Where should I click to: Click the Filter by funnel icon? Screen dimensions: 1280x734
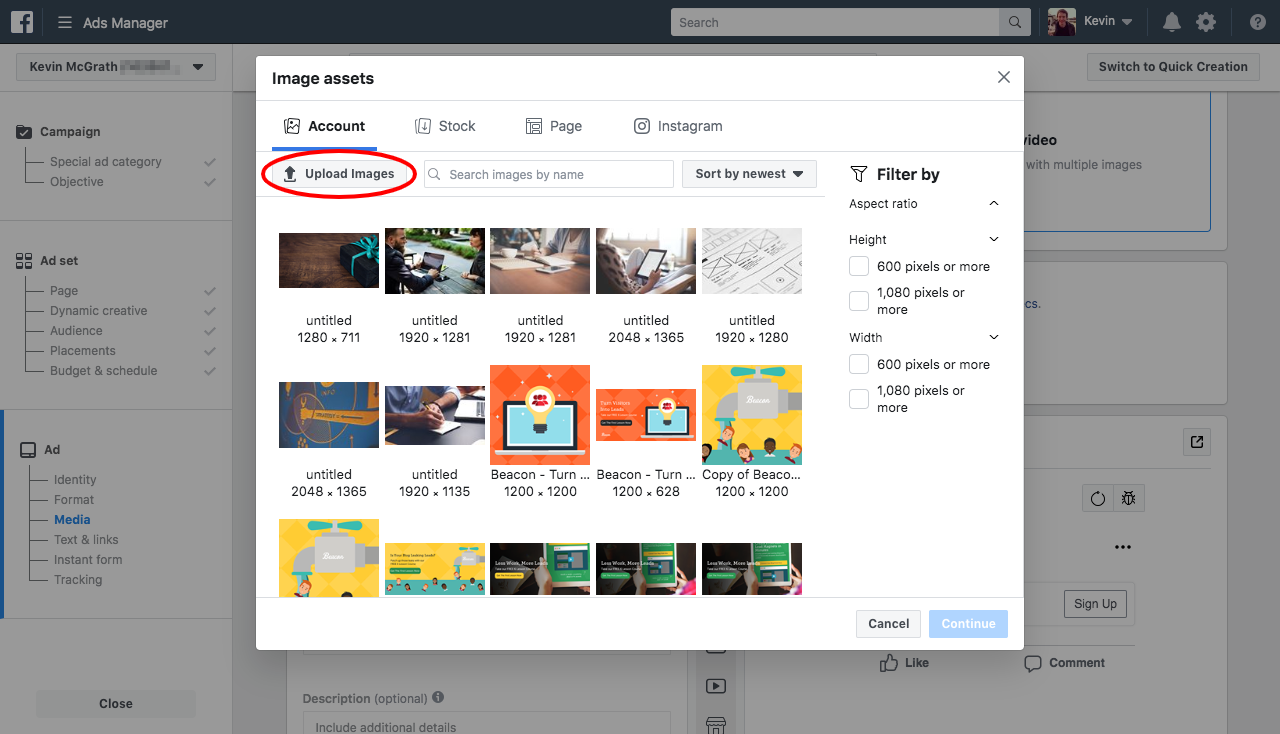pyautogui.click(x=860, y=174)
